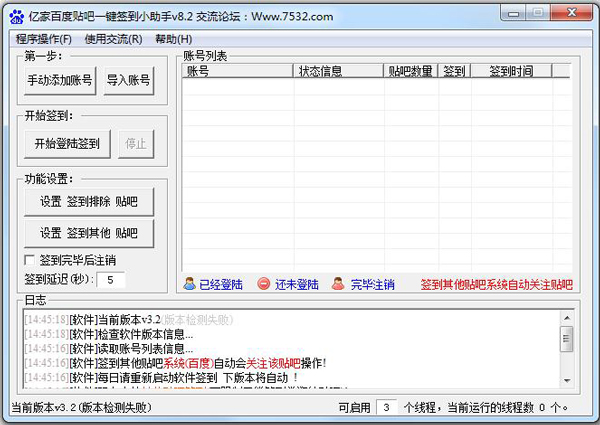Sort by the 状态信息 column header
Image resolution: width=600 pixels, height=425 pixels.
pyautogui.click(x=338, y=71)
